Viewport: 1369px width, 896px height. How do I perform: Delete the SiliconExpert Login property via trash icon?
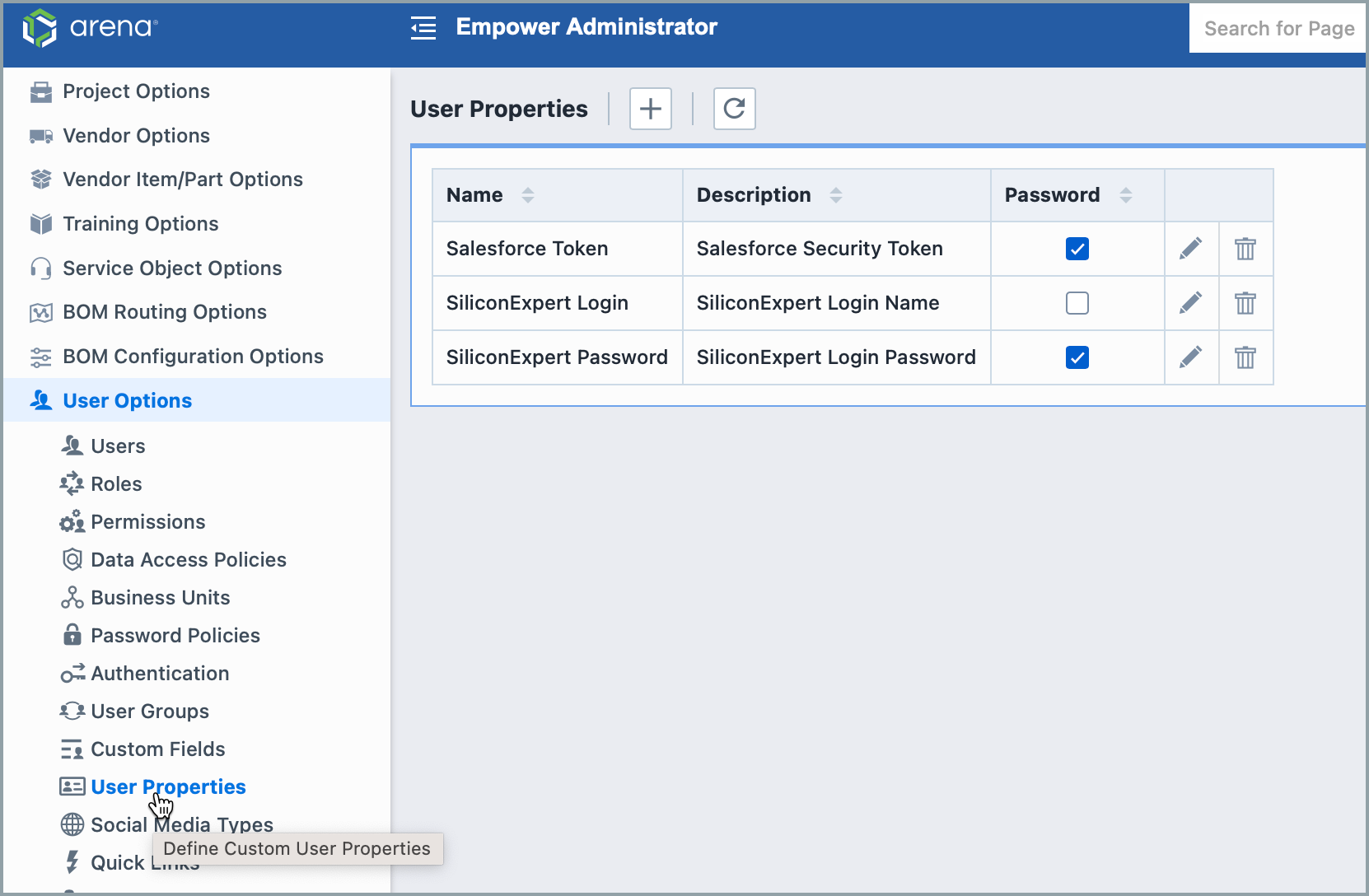point(1245,303)
